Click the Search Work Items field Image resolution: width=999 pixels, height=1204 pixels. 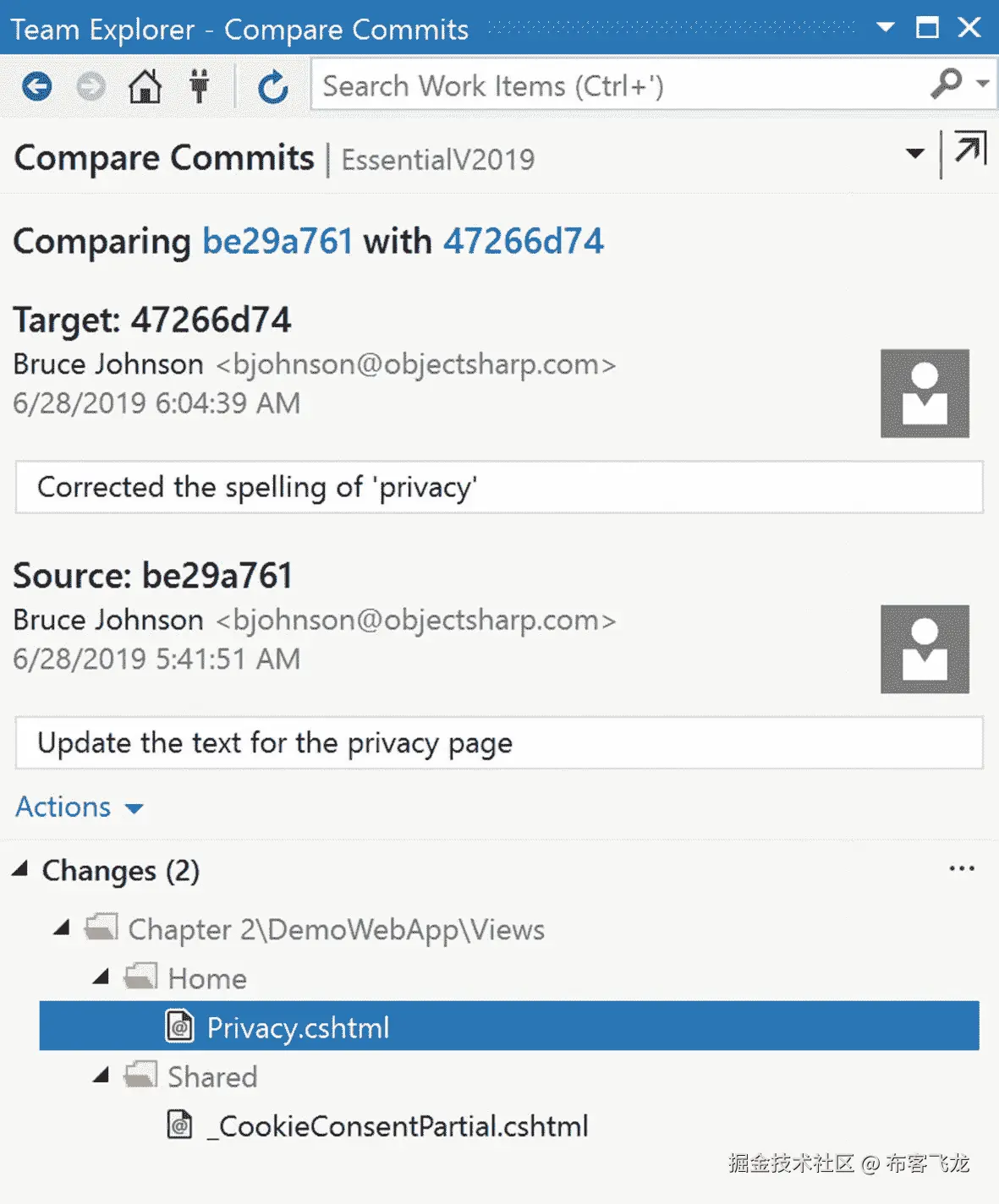618,86
